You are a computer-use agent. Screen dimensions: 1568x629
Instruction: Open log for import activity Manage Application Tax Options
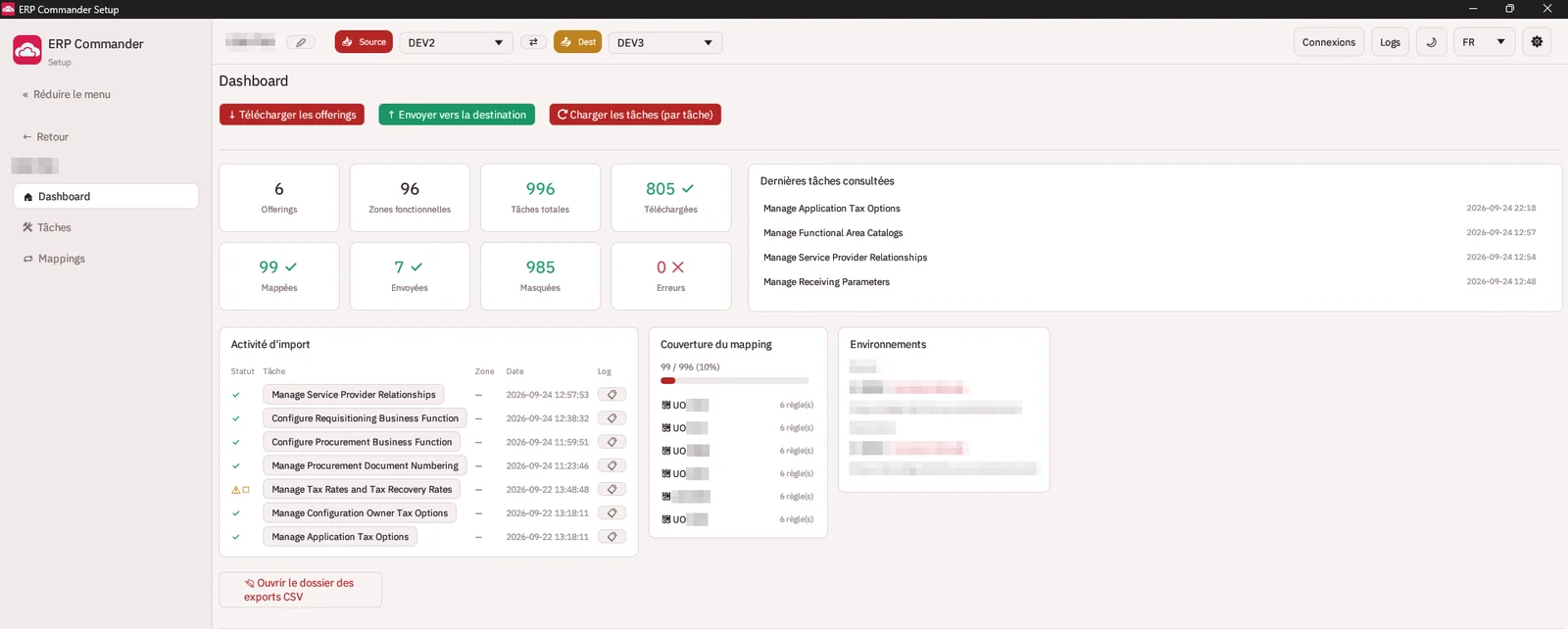click(612, 537)
